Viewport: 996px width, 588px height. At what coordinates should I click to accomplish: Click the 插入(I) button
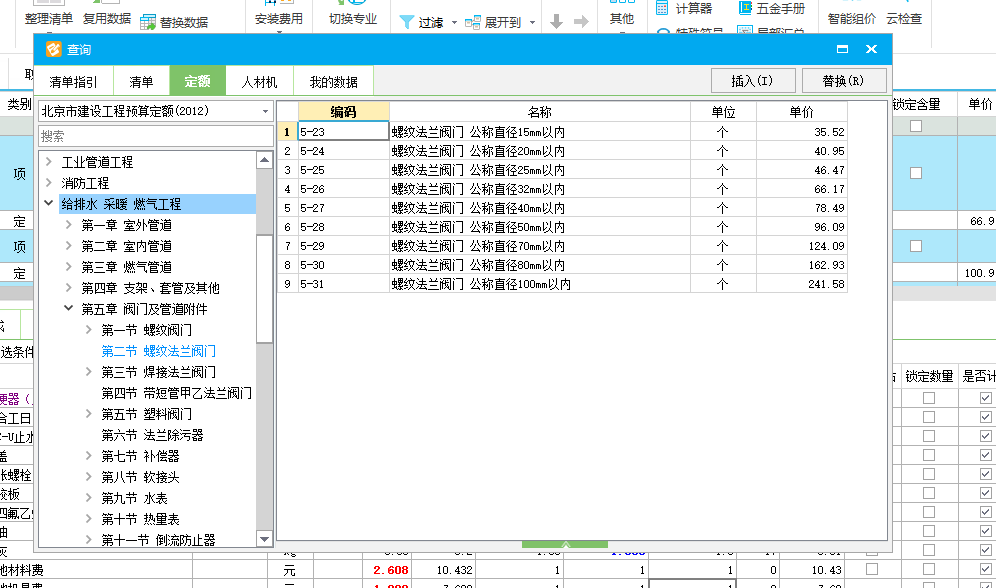752,81
